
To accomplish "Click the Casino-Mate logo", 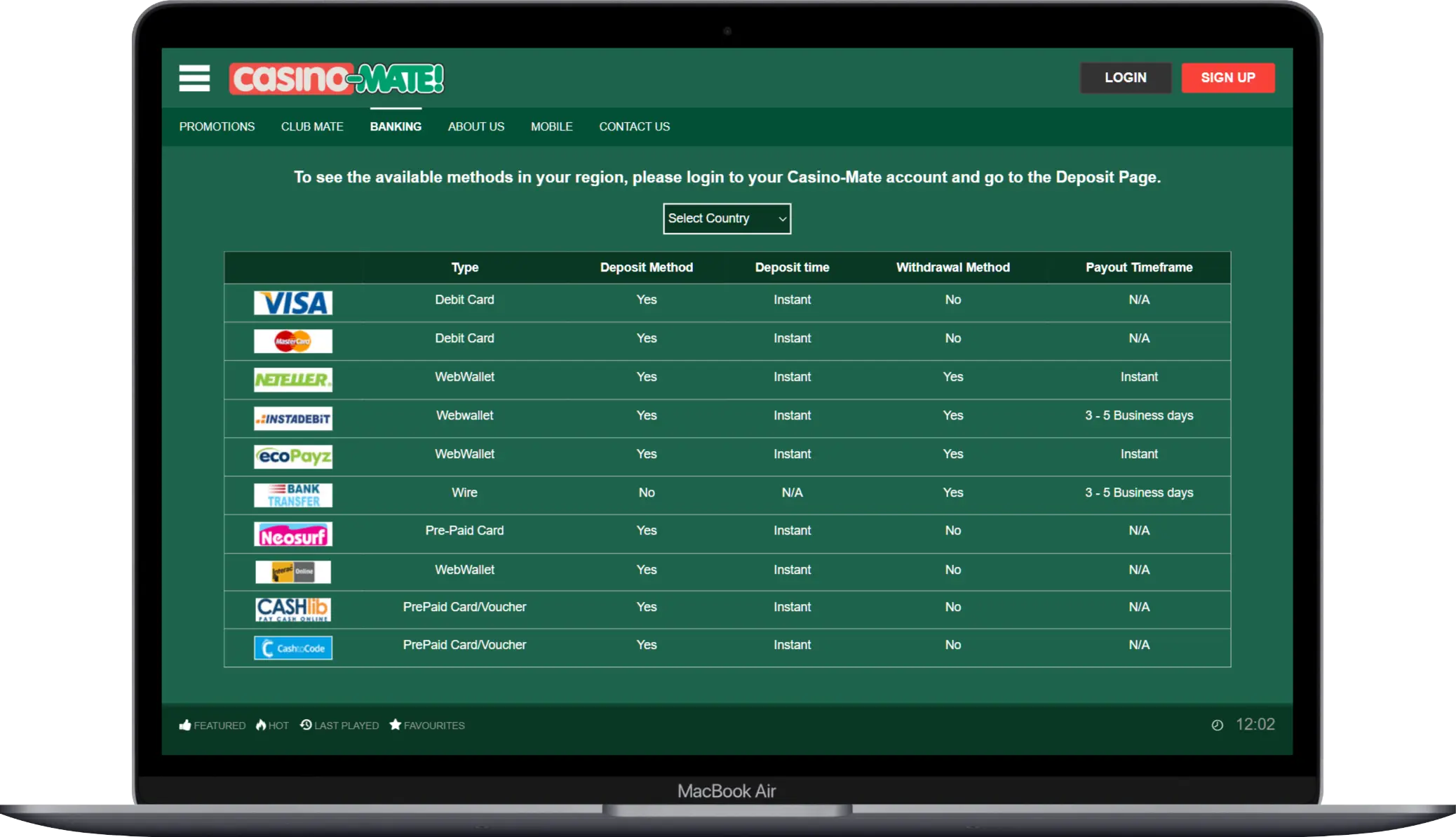I will (337, 79).
